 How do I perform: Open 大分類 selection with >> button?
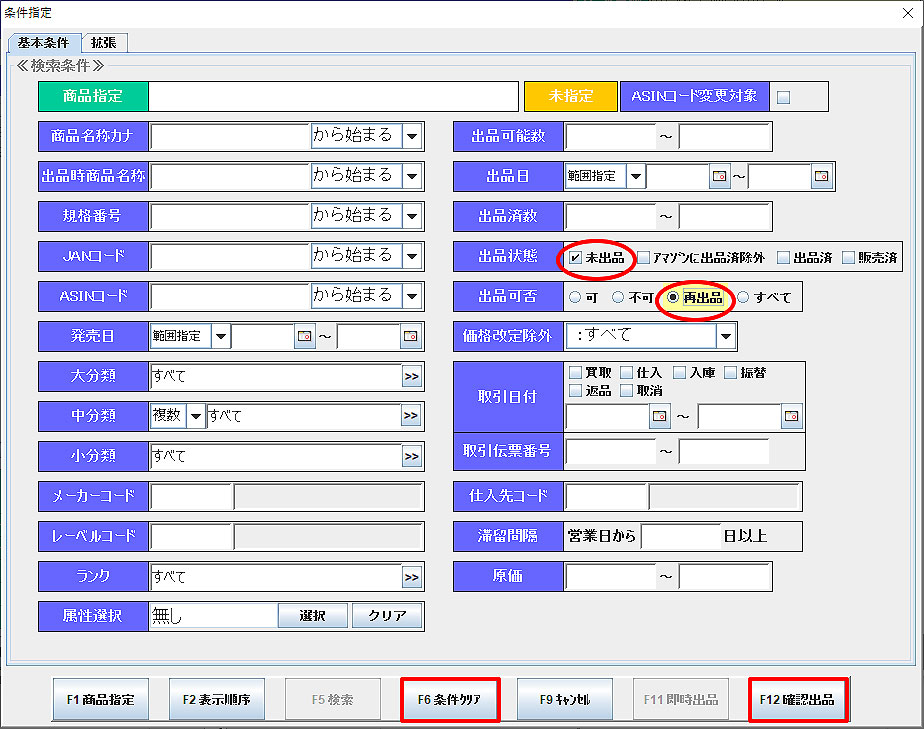click(x=411, y=376)
